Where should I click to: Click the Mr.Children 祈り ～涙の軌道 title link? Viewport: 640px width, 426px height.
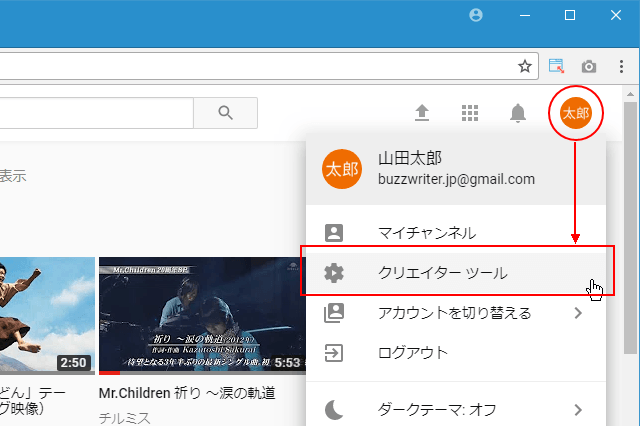tap(187, 393)
